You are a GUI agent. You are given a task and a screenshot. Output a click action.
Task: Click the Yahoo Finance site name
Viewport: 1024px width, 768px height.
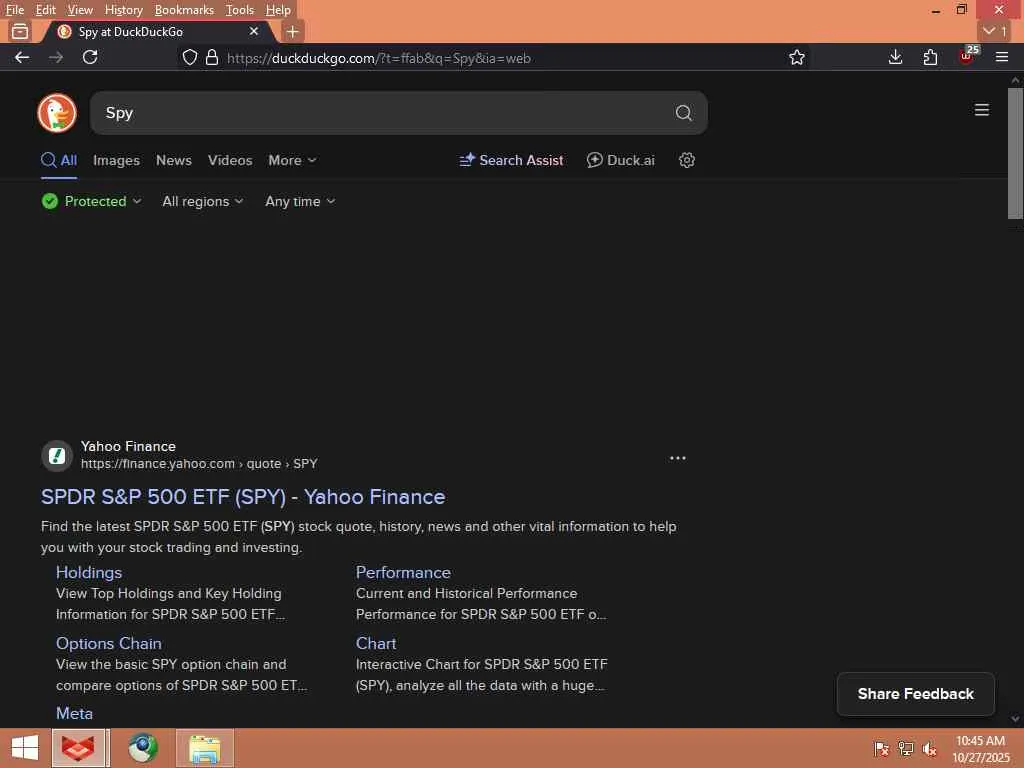point(128,446)
